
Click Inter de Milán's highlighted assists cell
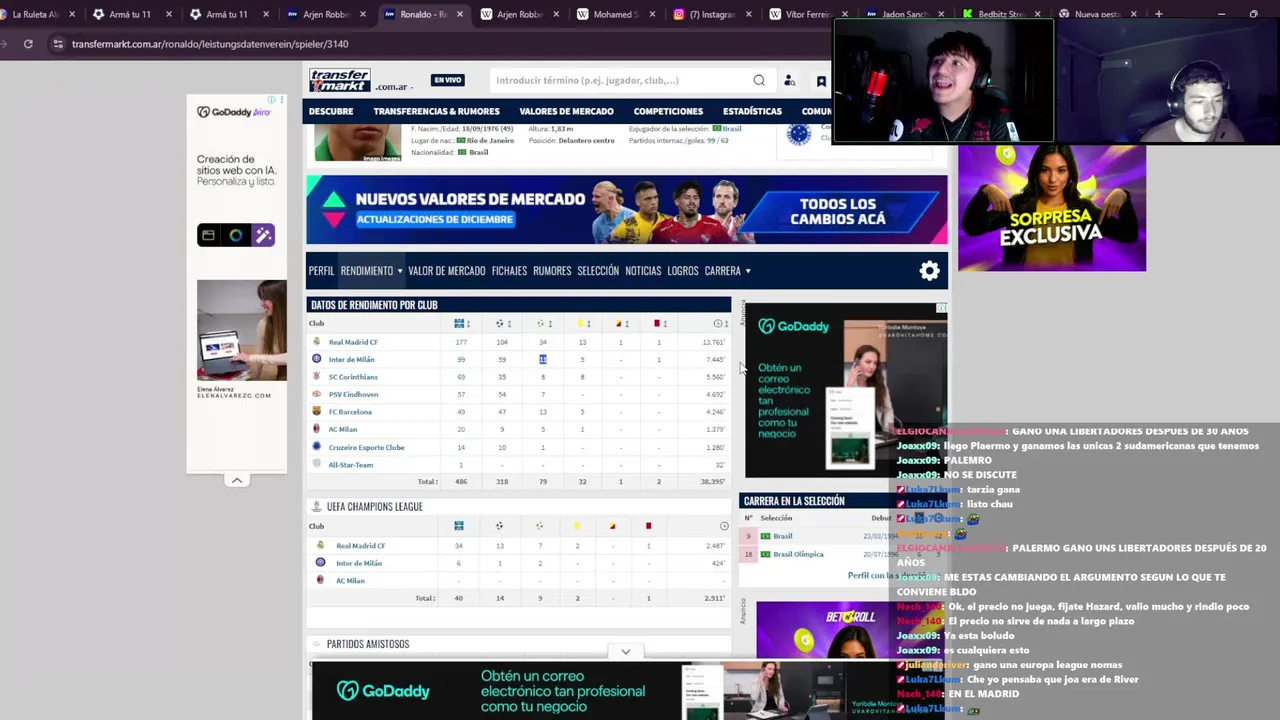pos(543,359)
